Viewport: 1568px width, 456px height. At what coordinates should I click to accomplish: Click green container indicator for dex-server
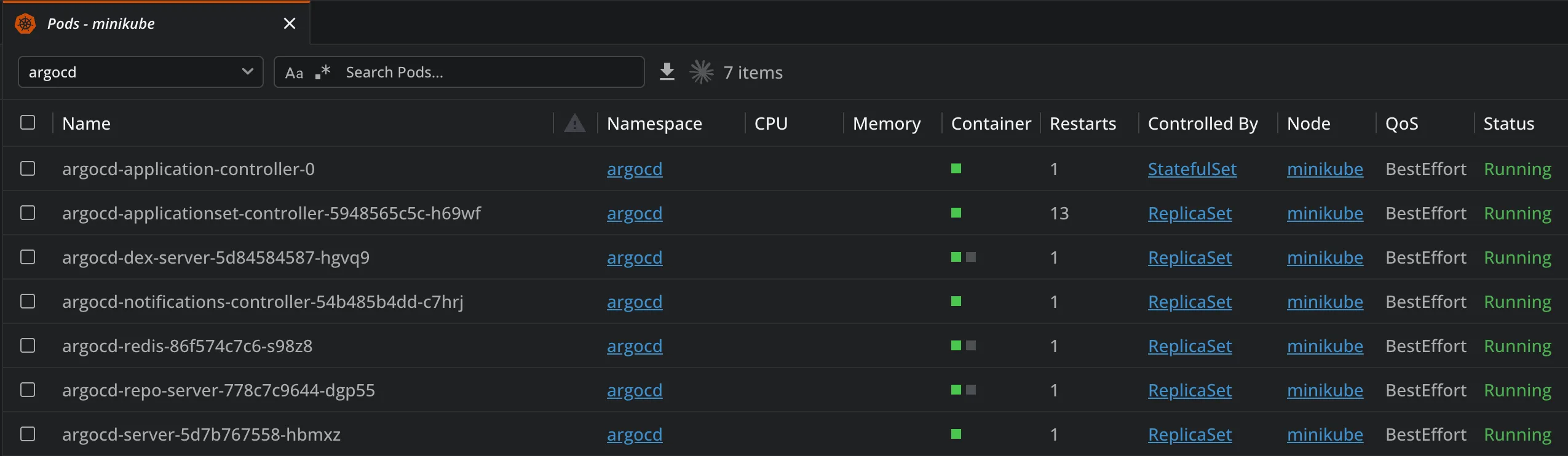(x=956, y=257)
